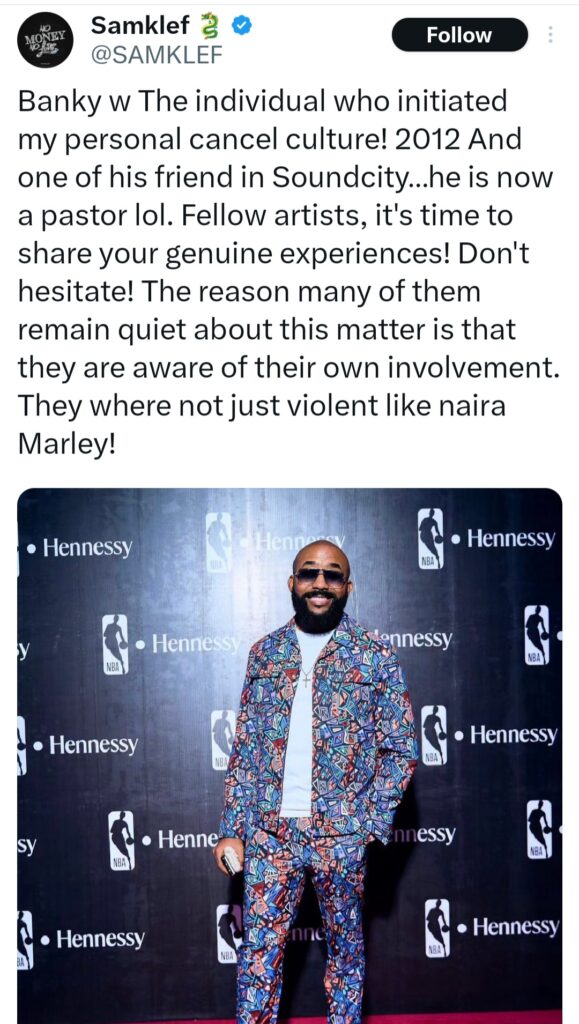The width and height of the screenshot is (579, 1024).
Task: Click the green dragon emoji beside Samklef
Action: point(210,26)
